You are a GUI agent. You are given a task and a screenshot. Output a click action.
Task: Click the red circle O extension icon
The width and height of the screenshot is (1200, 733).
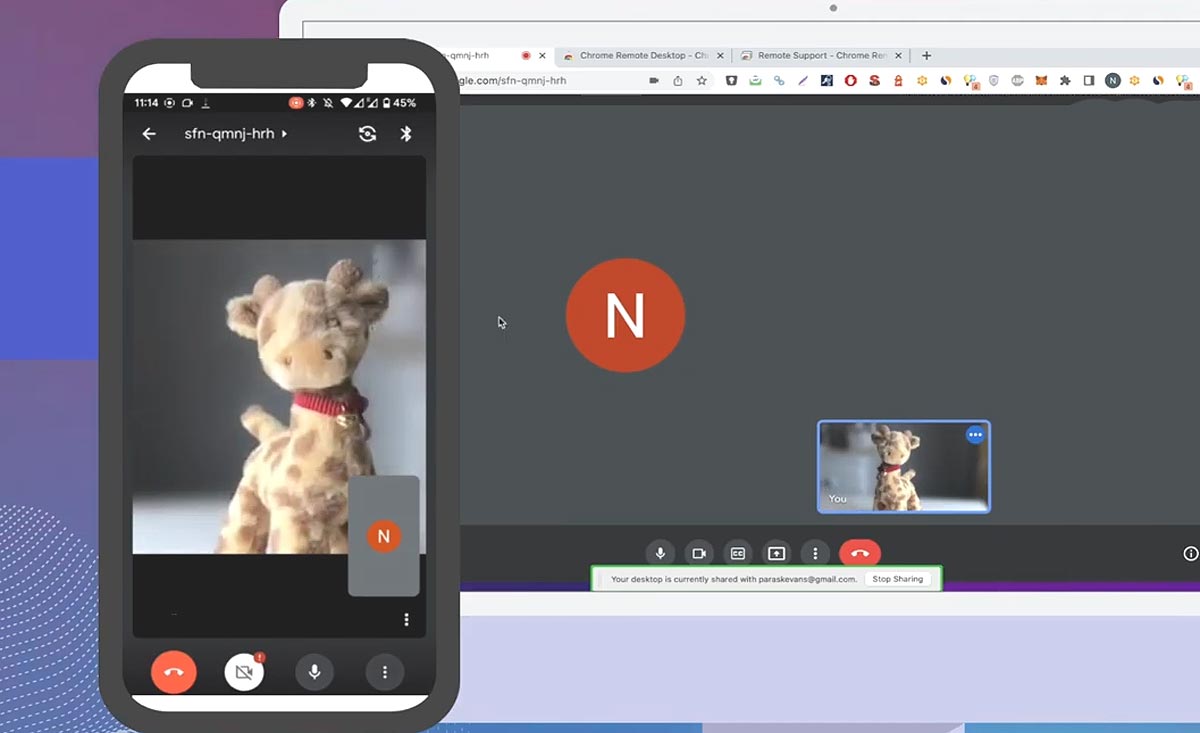(851, 81)
